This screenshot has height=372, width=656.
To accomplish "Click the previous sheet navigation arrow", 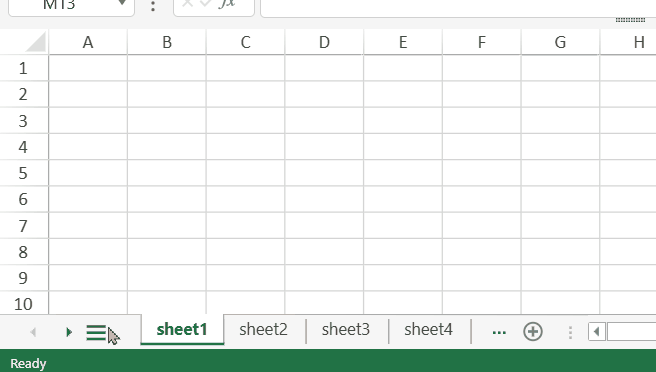I will [33, 332].
